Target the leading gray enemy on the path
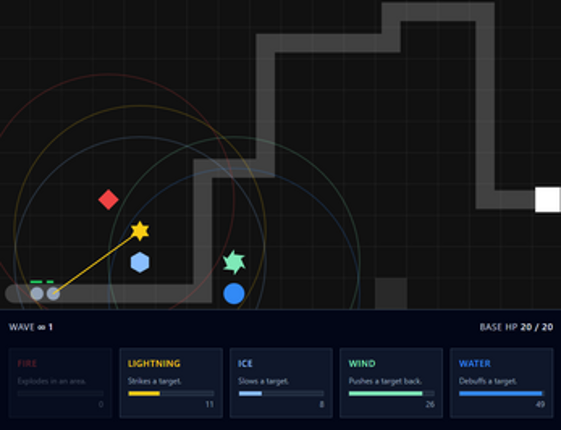This screenshot has height=430, width=561. coord(53,294)
